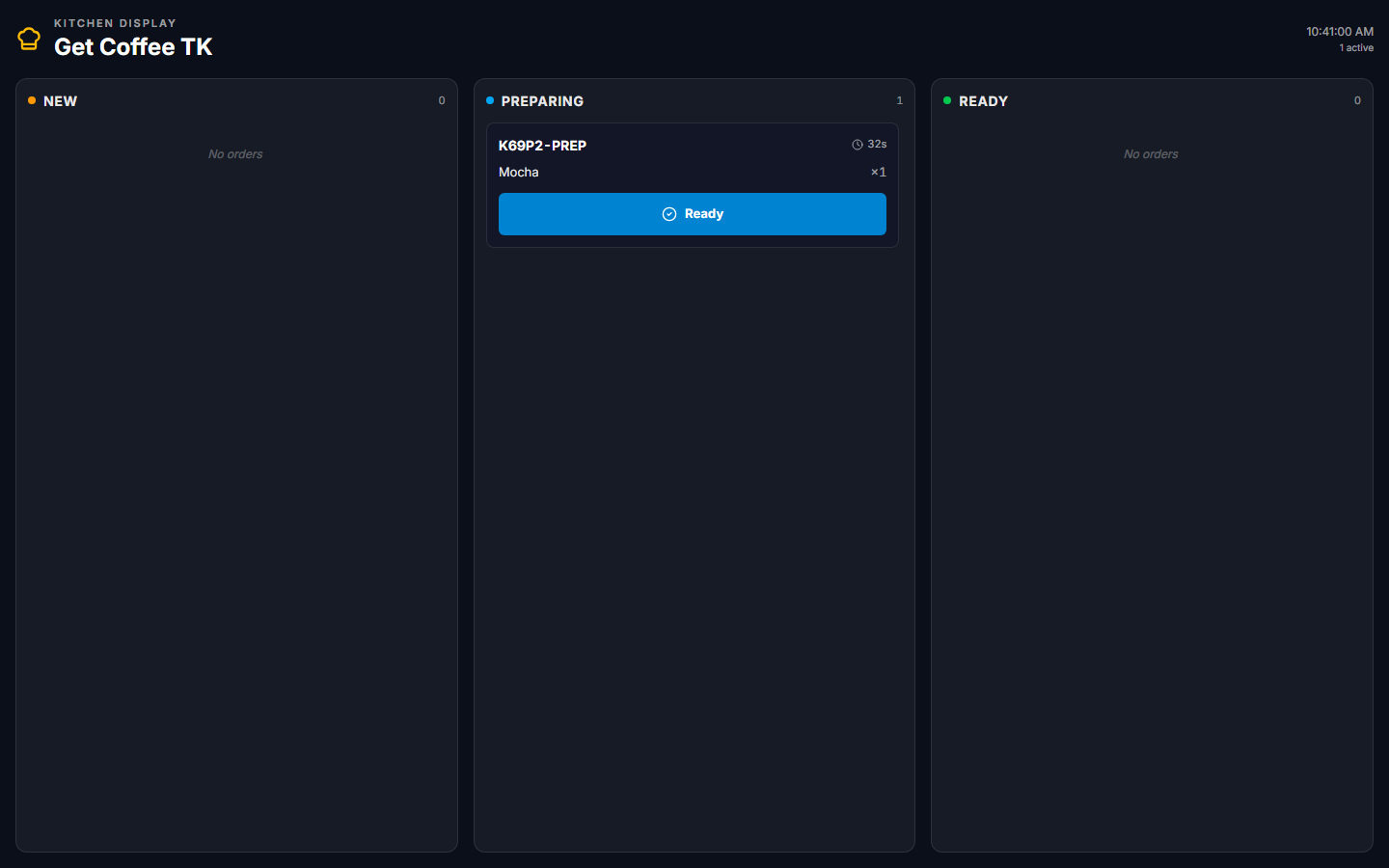
Task: Click the blue dot beside PREPARING
Action: (x=490, y=100)
